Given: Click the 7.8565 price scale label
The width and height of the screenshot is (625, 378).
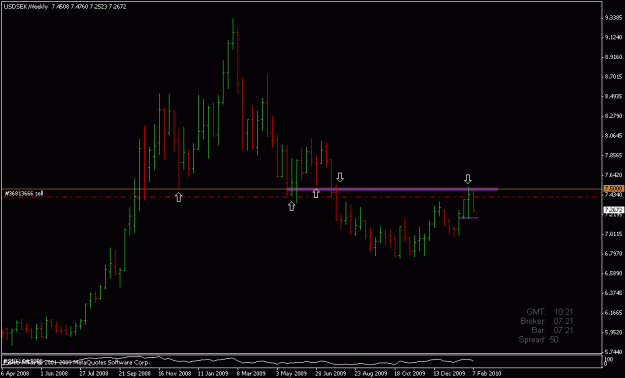Looking at the screenshot, I should coord(613,155).
